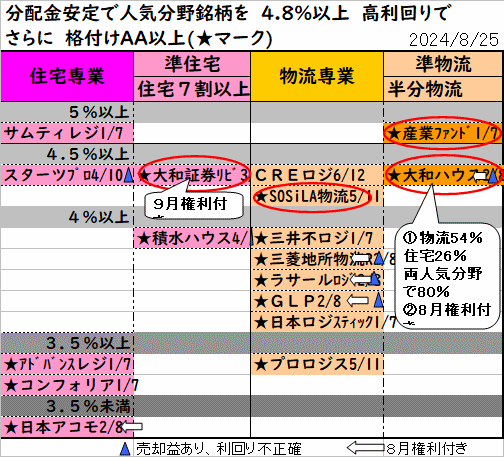Click the 物流54% 住宅26% callout note
This screenshot has height=457, width=504.
point(448,275)
